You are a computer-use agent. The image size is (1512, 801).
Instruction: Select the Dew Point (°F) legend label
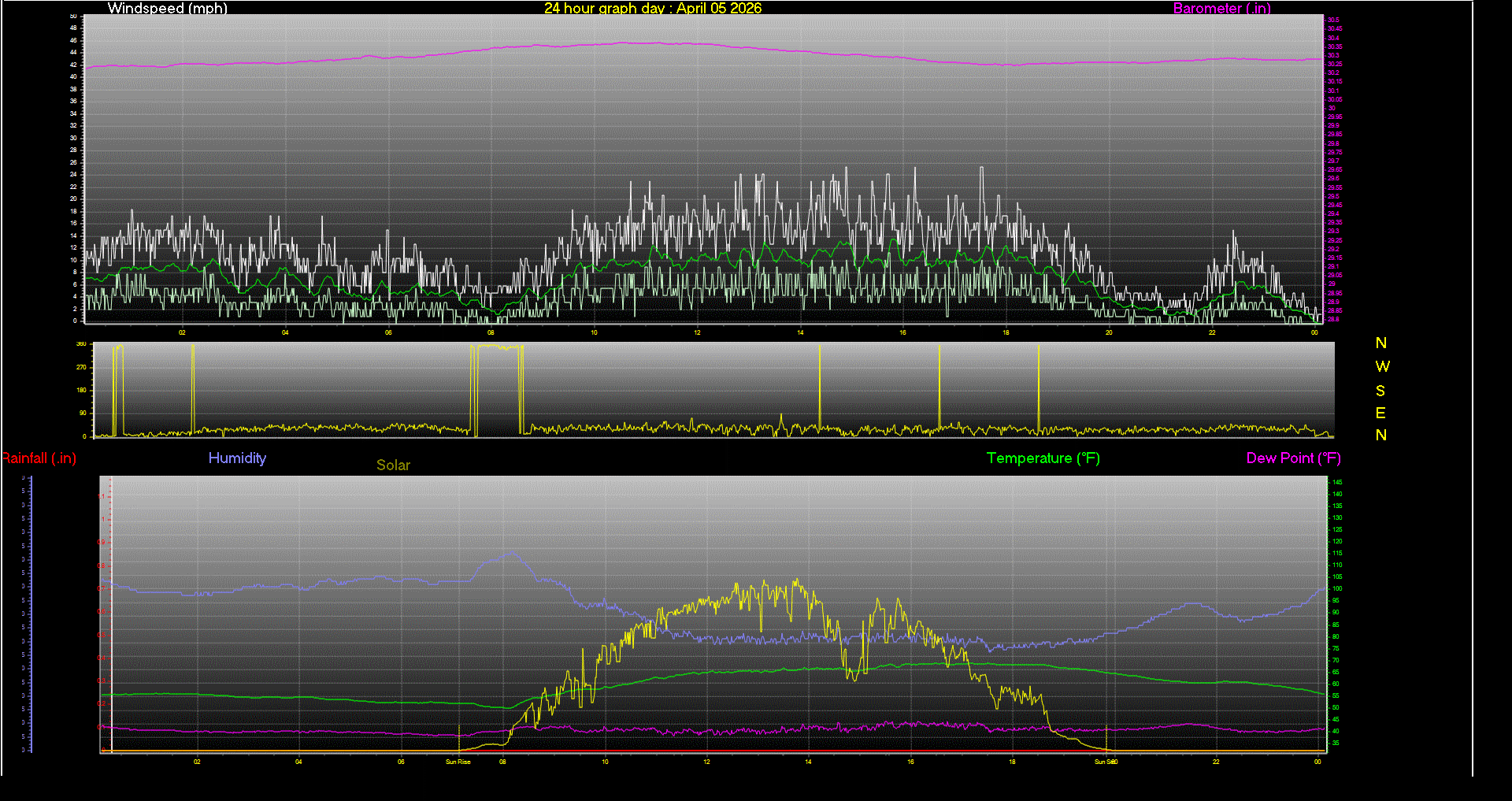coord(1293,458)
